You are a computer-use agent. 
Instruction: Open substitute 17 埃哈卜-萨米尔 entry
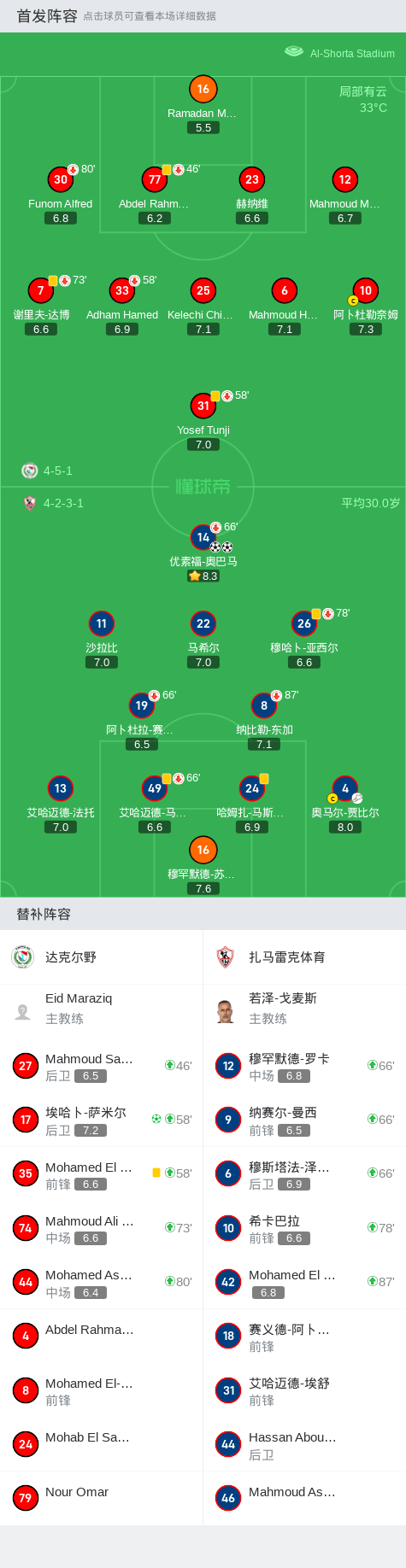click(101, 1120)
